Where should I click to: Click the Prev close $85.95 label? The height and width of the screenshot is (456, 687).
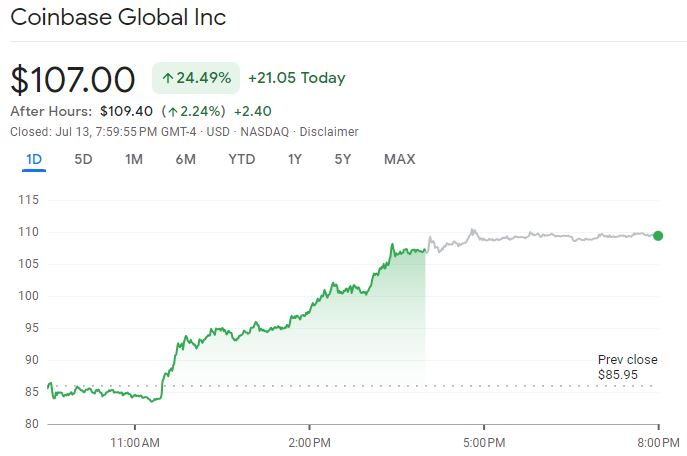627,367
